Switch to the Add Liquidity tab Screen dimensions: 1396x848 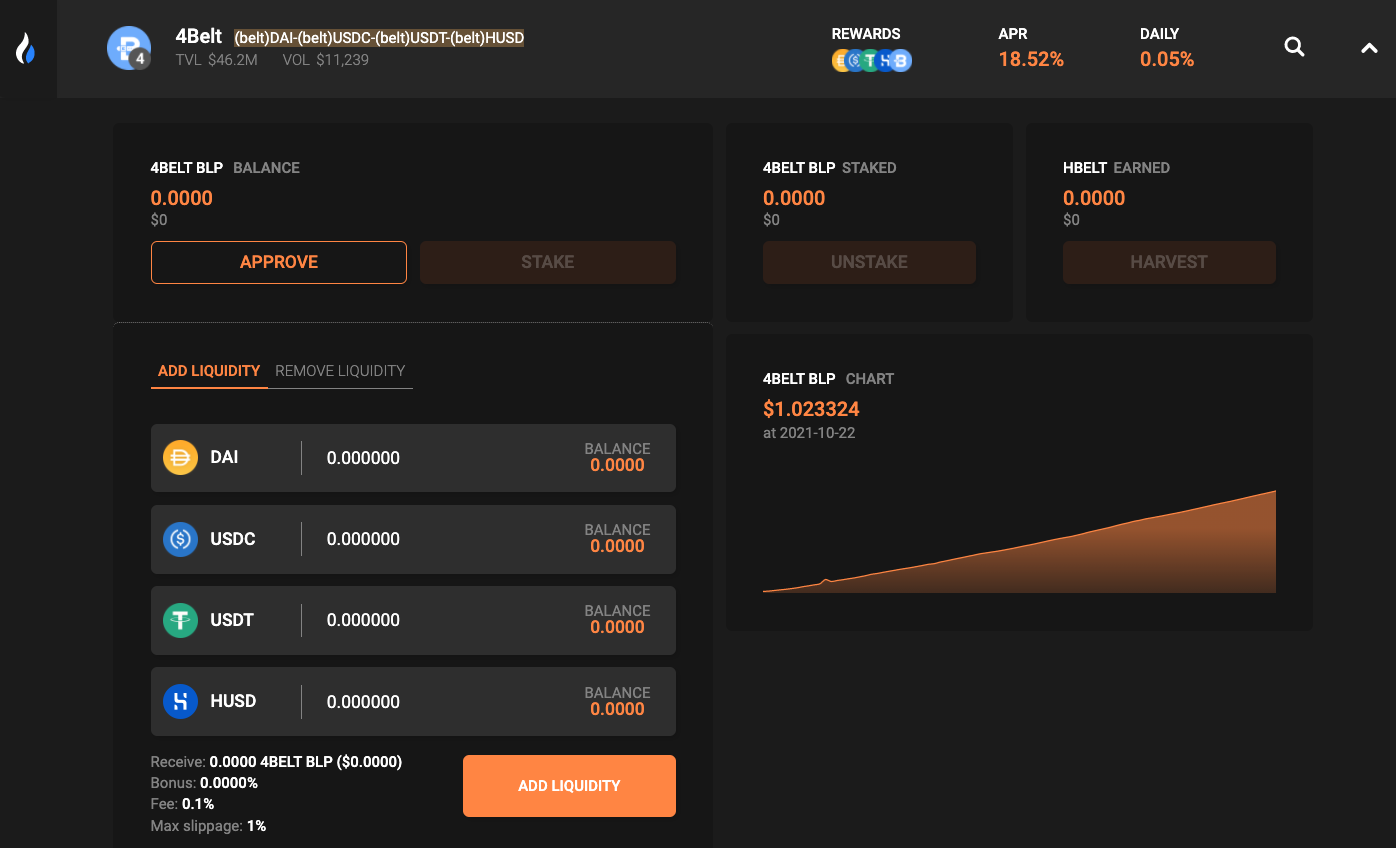(209, 371)
